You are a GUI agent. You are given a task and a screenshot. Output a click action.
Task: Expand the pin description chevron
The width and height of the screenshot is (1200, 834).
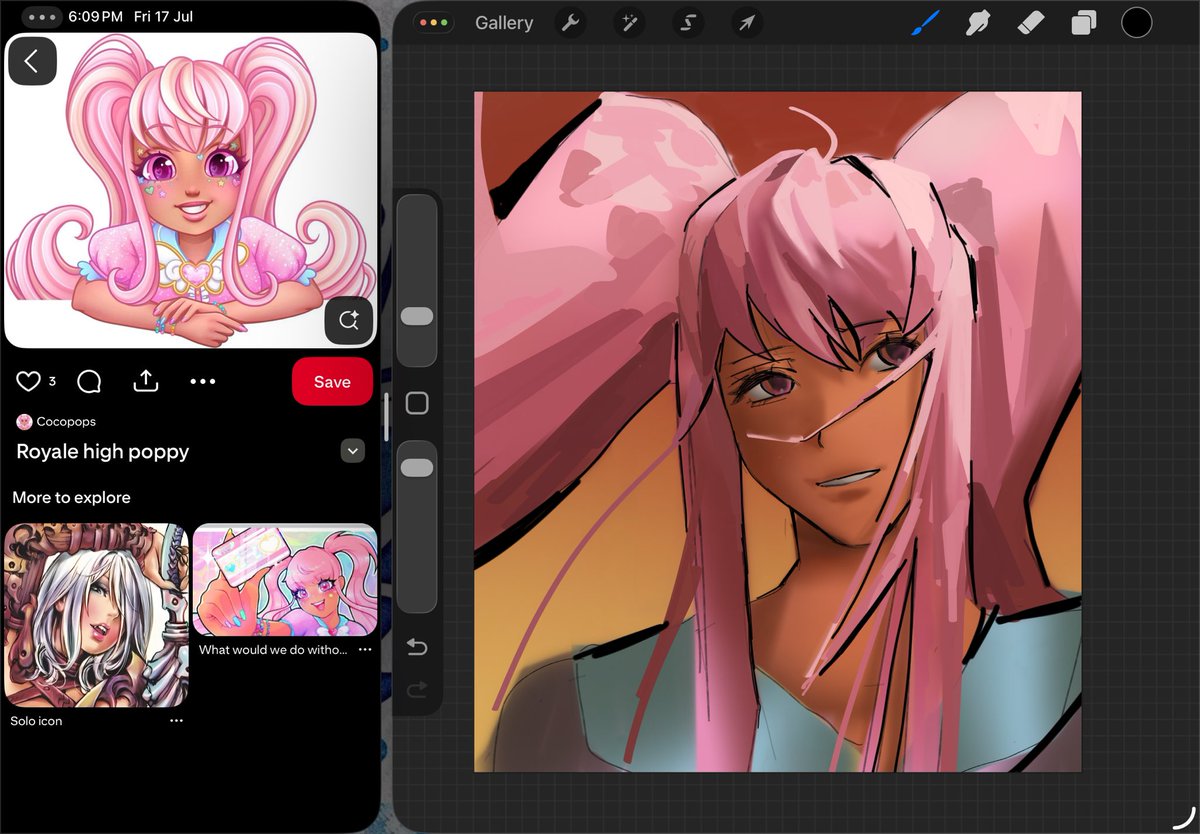352,451
